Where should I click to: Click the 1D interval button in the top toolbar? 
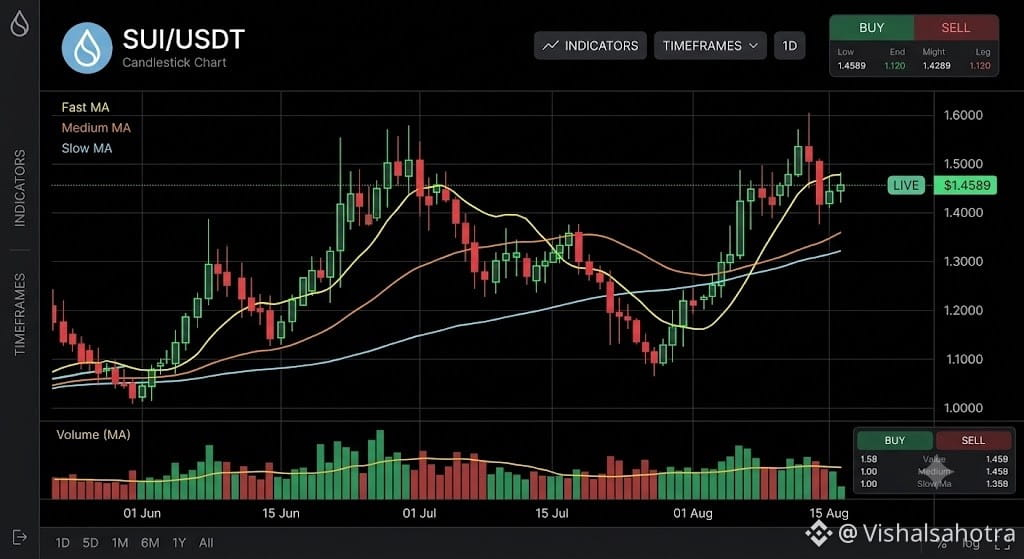pyautogui.click(x=790, y=46)
